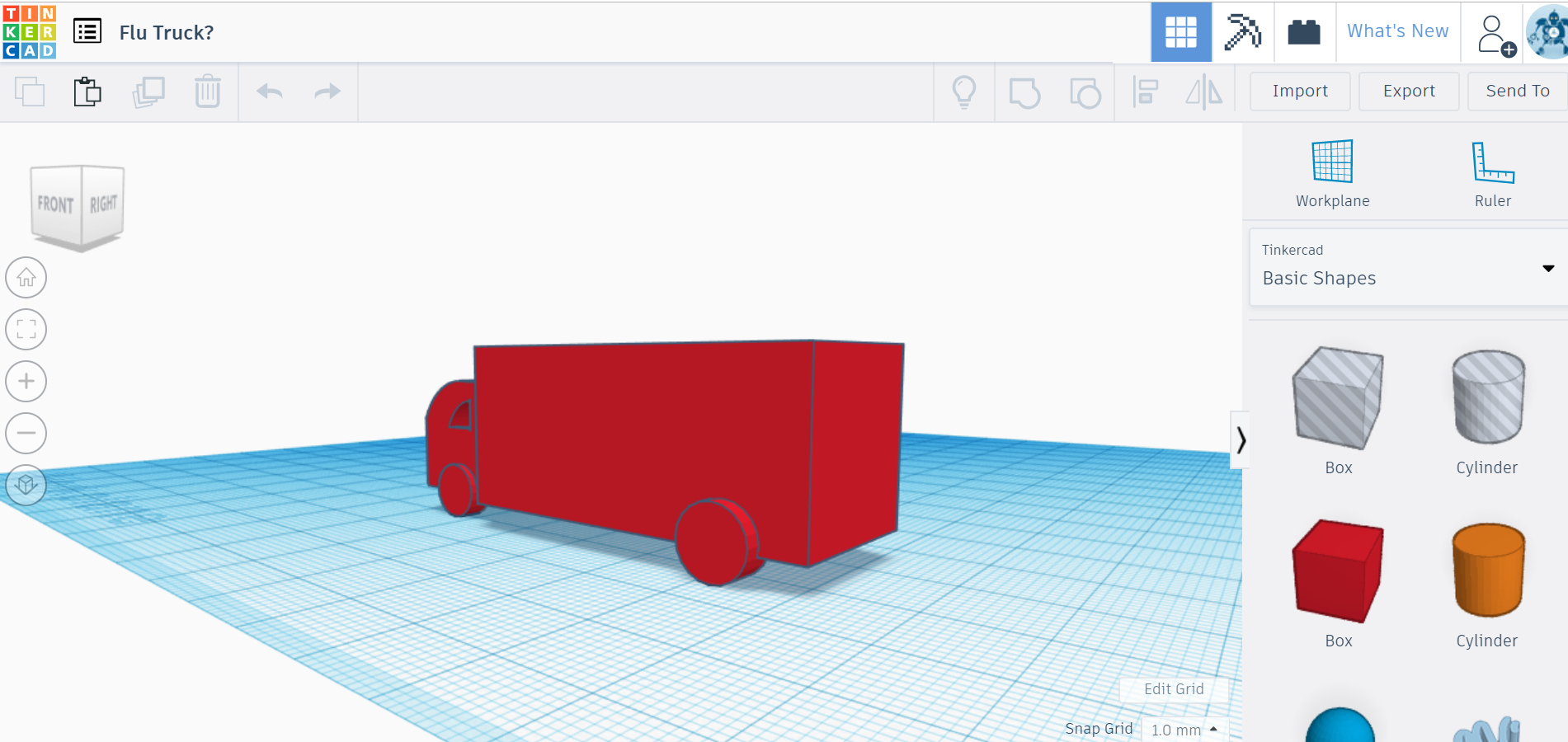Click the Flu Truck? design name

(166, 32)
